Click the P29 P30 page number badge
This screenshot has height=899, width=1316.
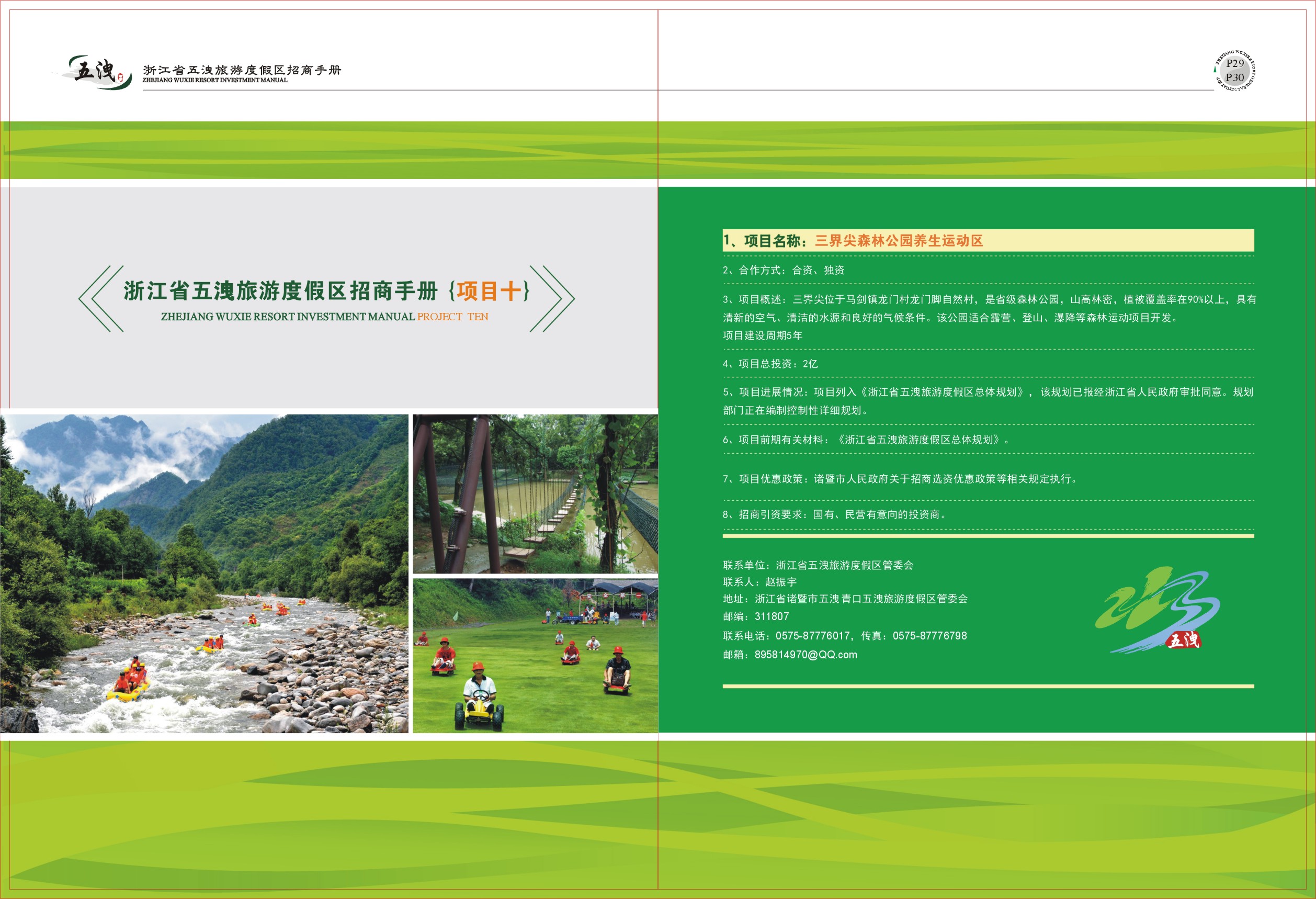click(1234, 70)
